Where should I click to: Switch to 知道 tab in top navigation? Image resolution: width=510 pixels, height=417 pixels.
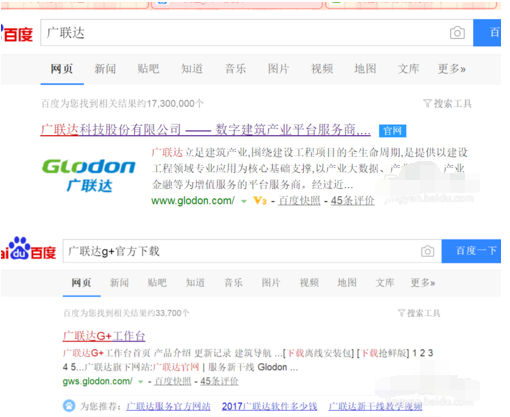[192, 69]
